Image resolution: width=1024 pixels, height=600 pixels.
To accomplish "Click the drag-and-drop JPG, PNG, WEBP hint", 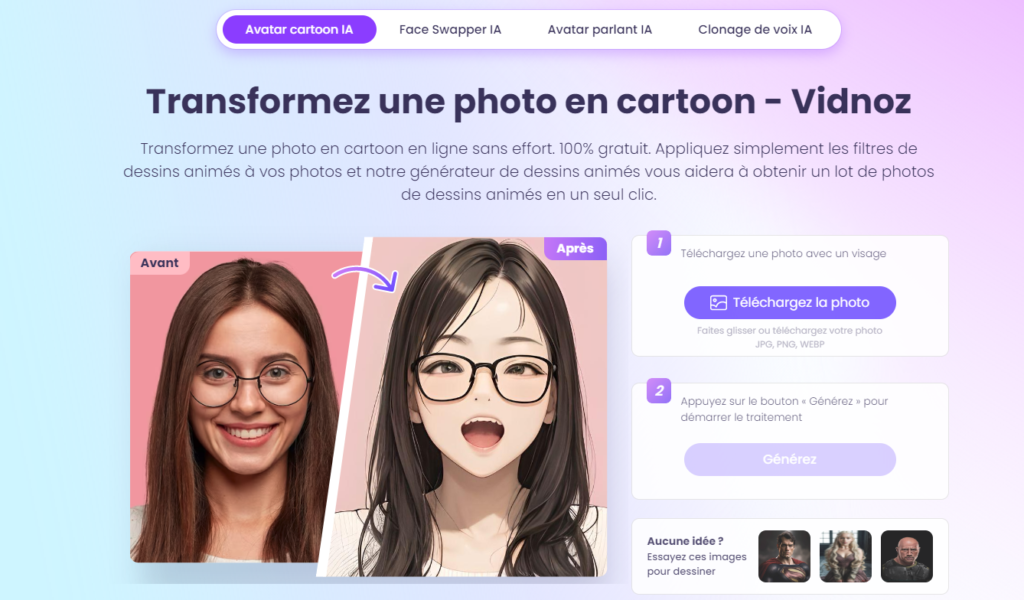I will (790, 337).
